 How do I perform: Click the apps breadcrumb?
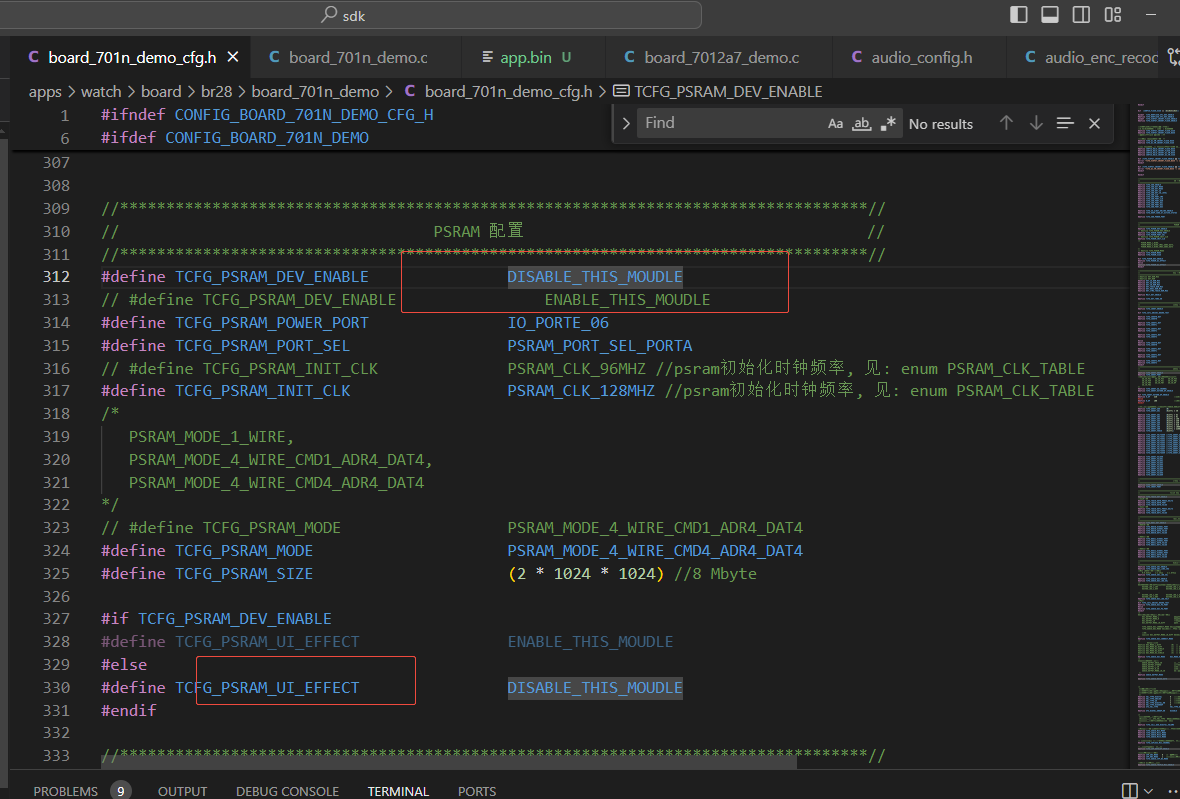click(45, 92)
